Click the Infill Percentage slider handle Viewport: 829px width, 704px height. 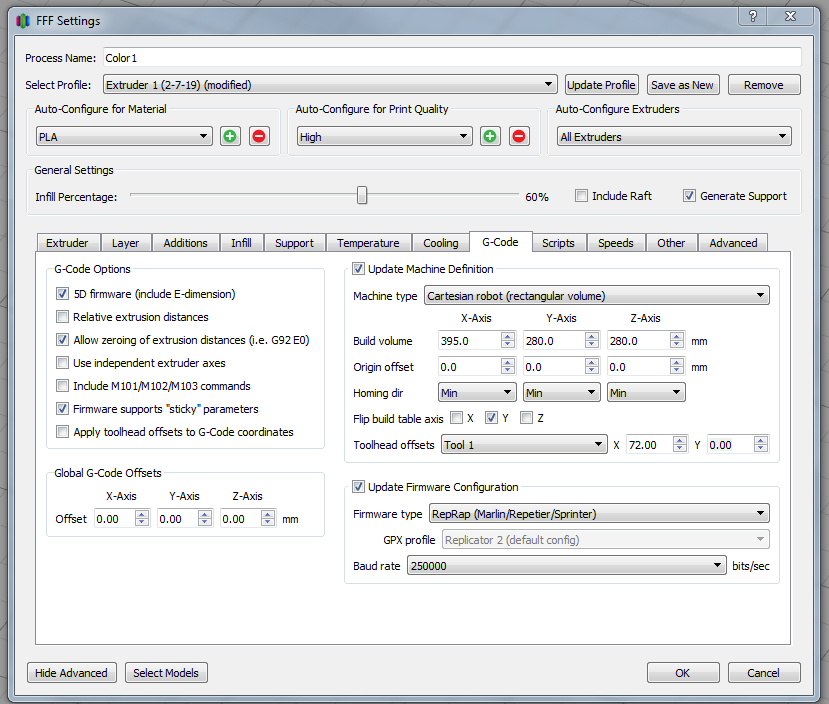[362, 195]
